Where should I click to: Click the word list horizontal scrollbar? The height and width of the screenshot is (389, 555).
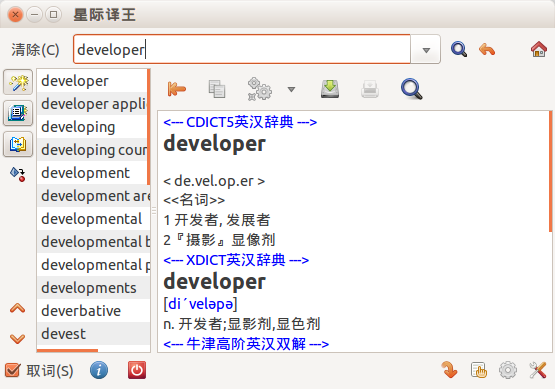tap(67, 350)
